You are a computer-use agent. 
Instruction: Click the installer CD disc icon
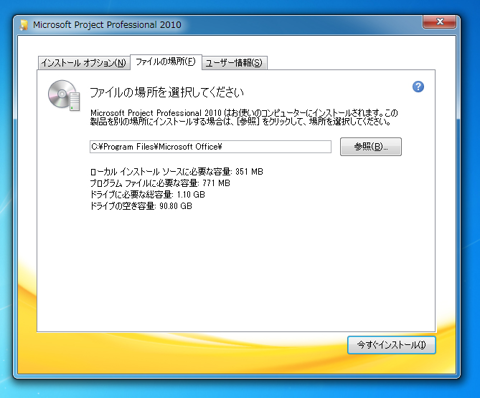click(64, 95)
